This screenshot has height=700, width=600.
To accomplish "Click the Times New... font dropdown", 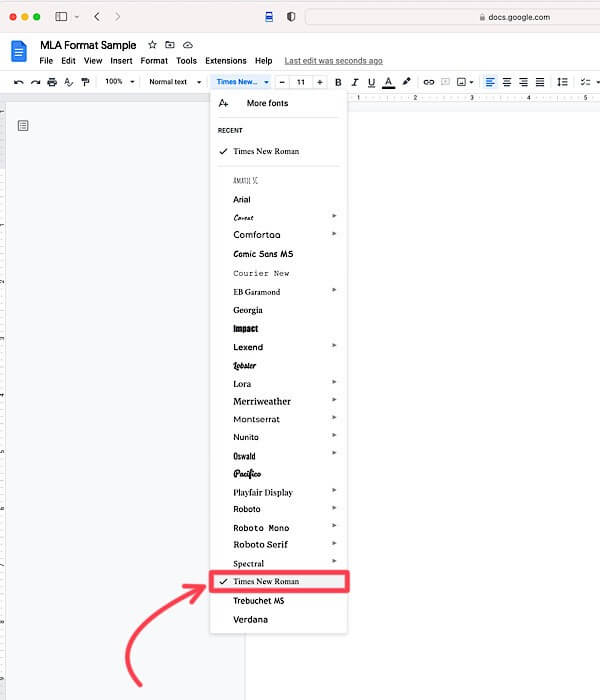I will click(242, 82).
